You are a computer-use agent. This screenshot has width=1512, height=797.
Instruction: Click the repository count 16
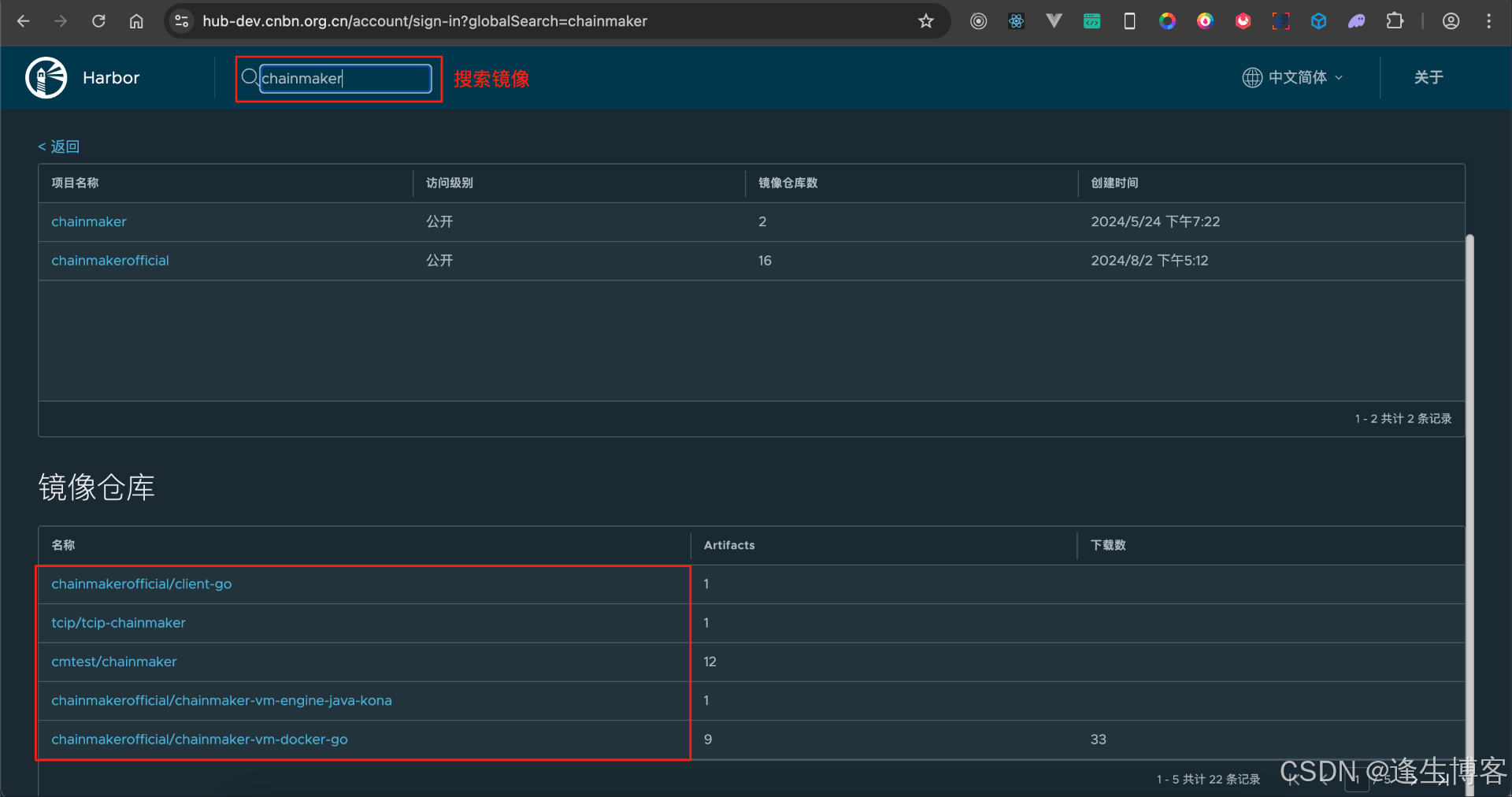[x=765, y=260]
